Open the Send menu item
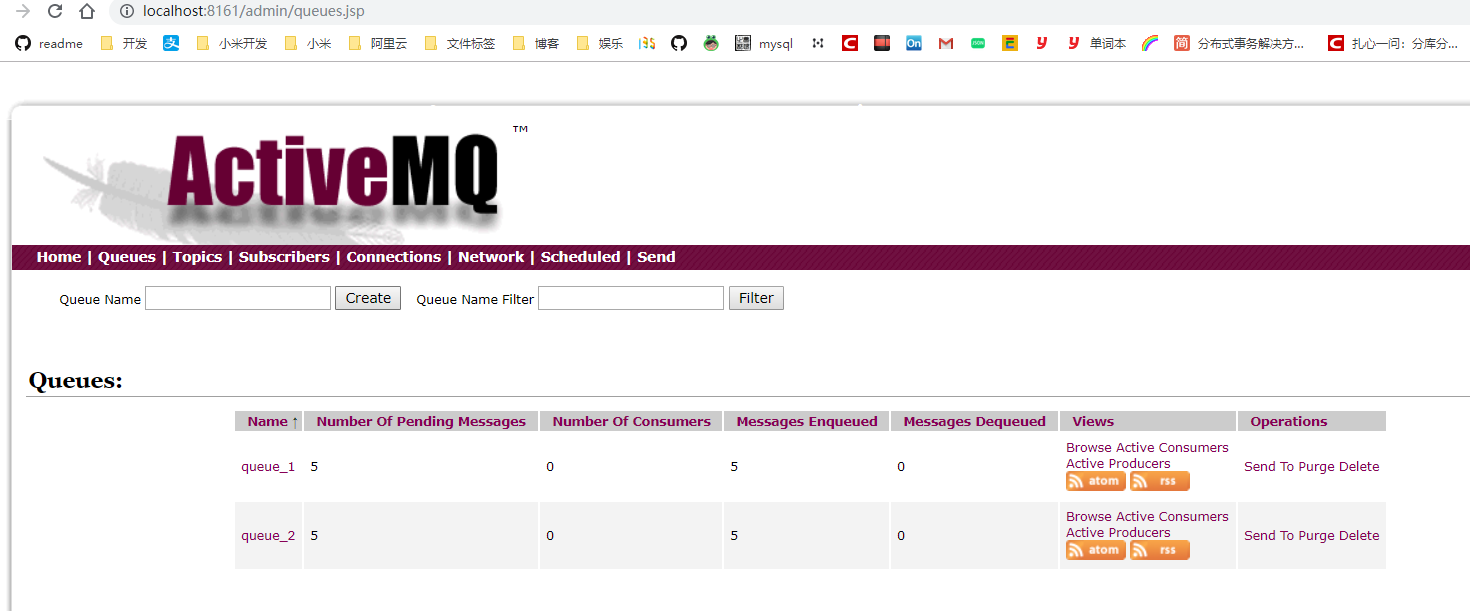 (656, 257)
